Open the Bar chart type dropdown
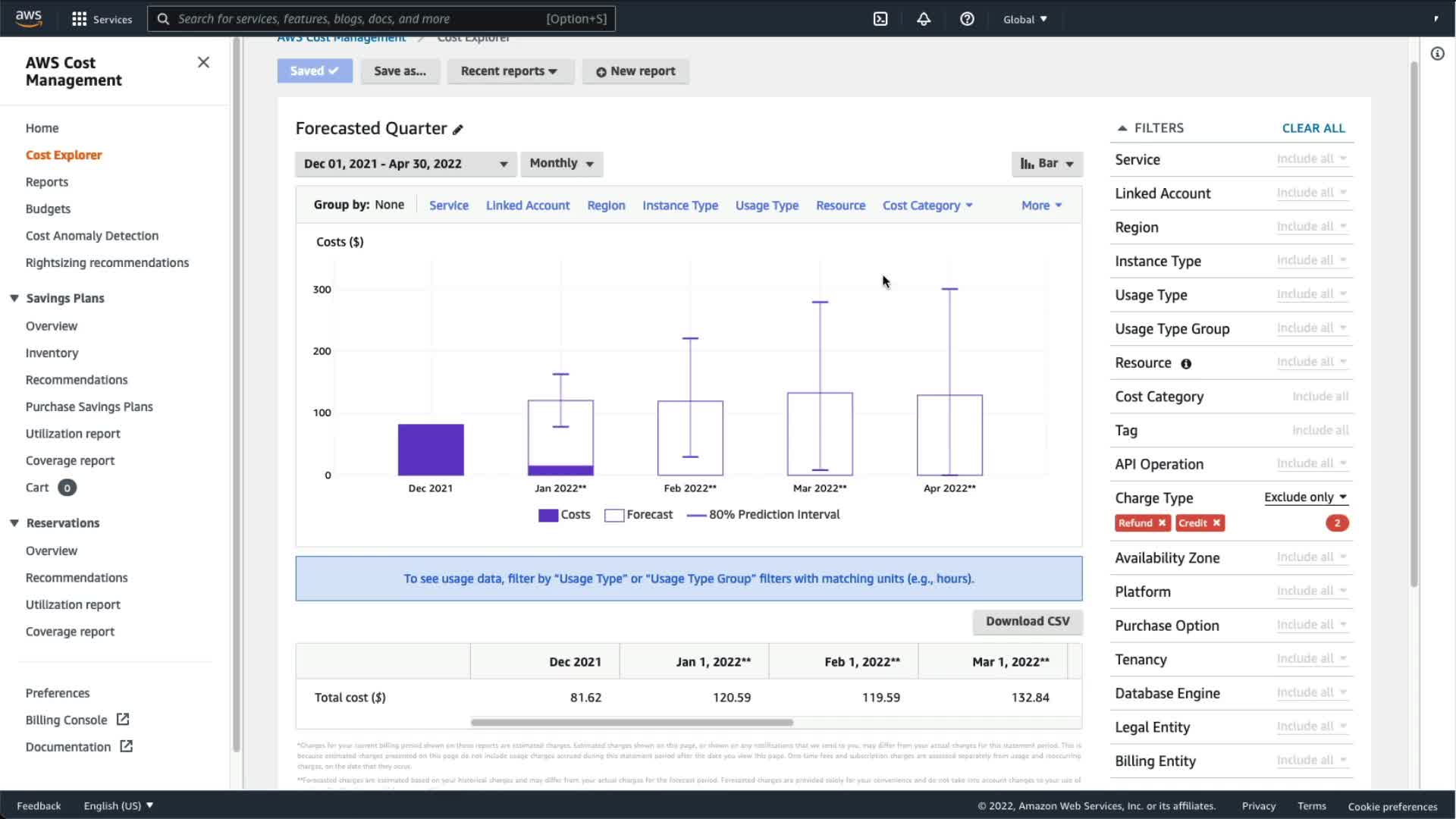1456x819 pixels. pyautogui.click(x=1046, y=164)
